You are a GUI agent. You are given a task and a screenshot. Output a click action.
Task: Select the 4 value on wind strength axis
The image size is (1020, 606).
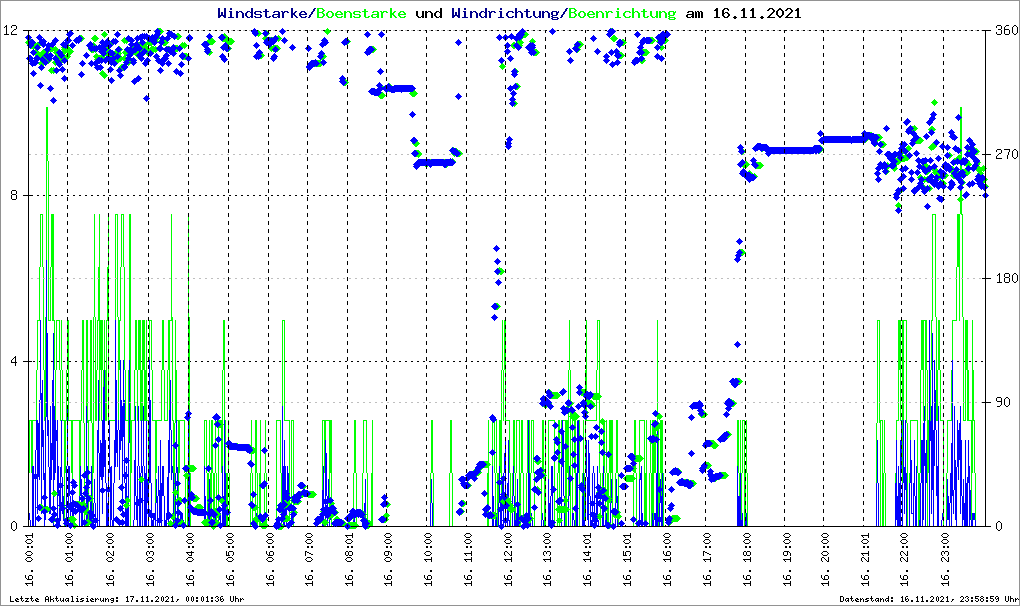click(x=15, y=361)
